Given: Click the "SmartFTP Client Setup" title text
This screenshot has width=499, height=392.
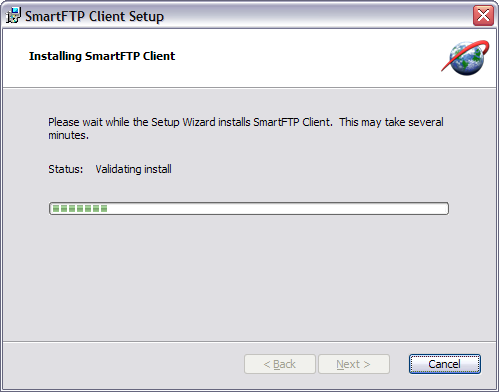Looking at the screenshot, I should coord(94,16).
